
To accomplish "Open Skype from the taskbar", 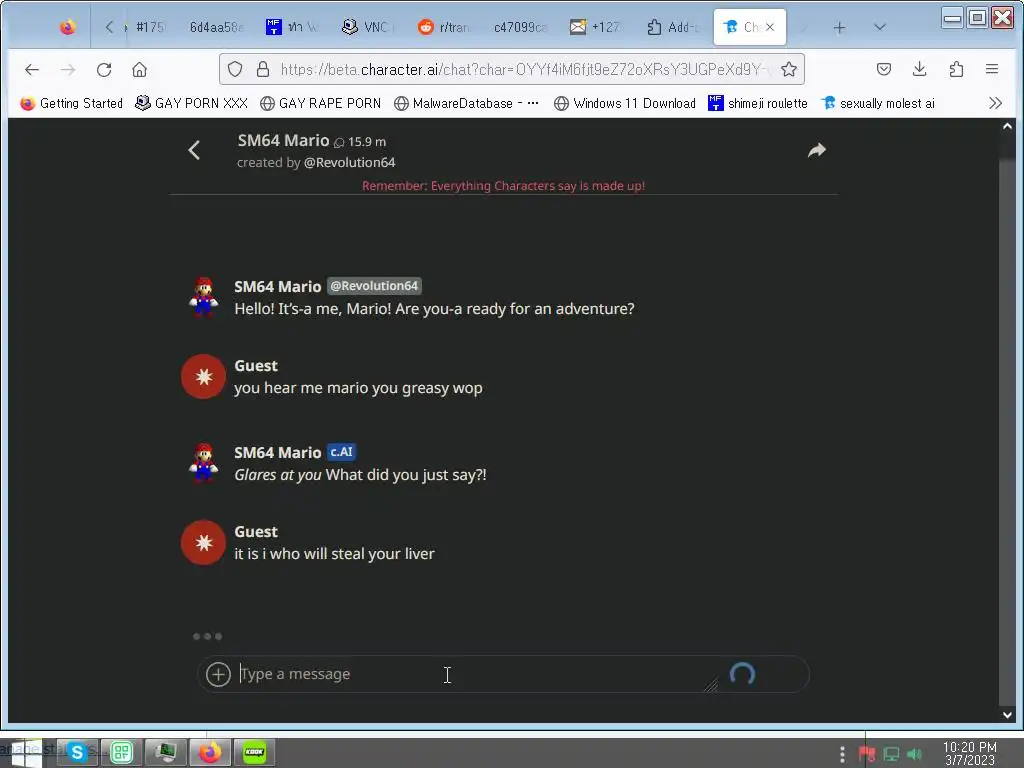I will (78, 753).
